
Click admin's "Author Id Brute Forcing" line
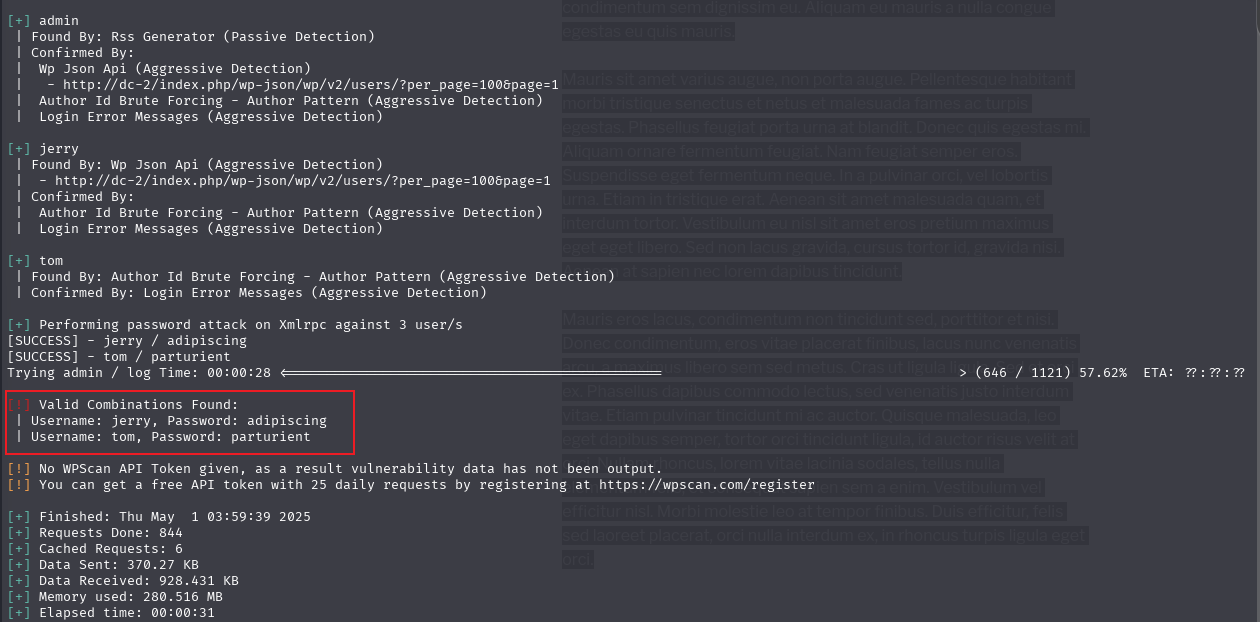coord(291,101)
